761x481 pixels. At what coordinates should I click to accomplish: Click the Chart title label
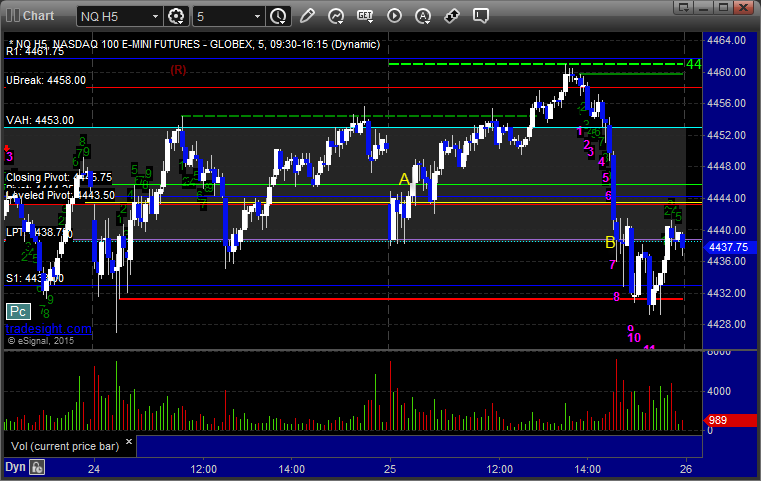39,16
